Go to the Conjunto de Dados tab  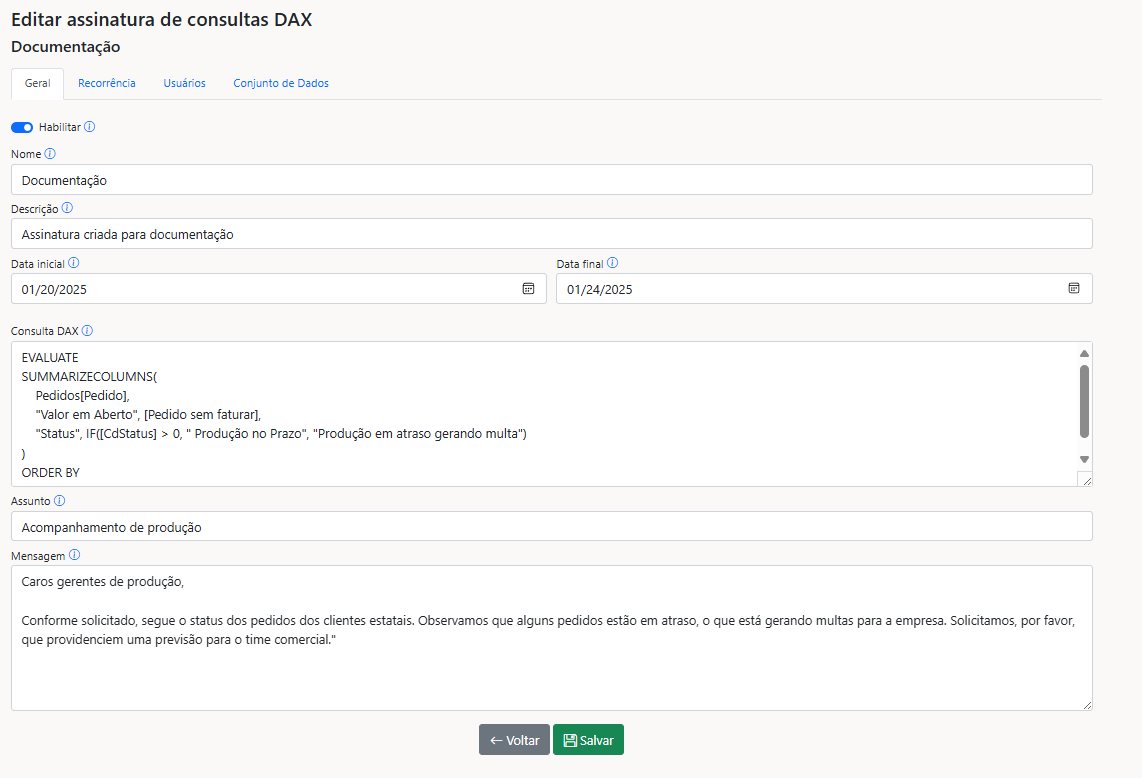(281, 83)
